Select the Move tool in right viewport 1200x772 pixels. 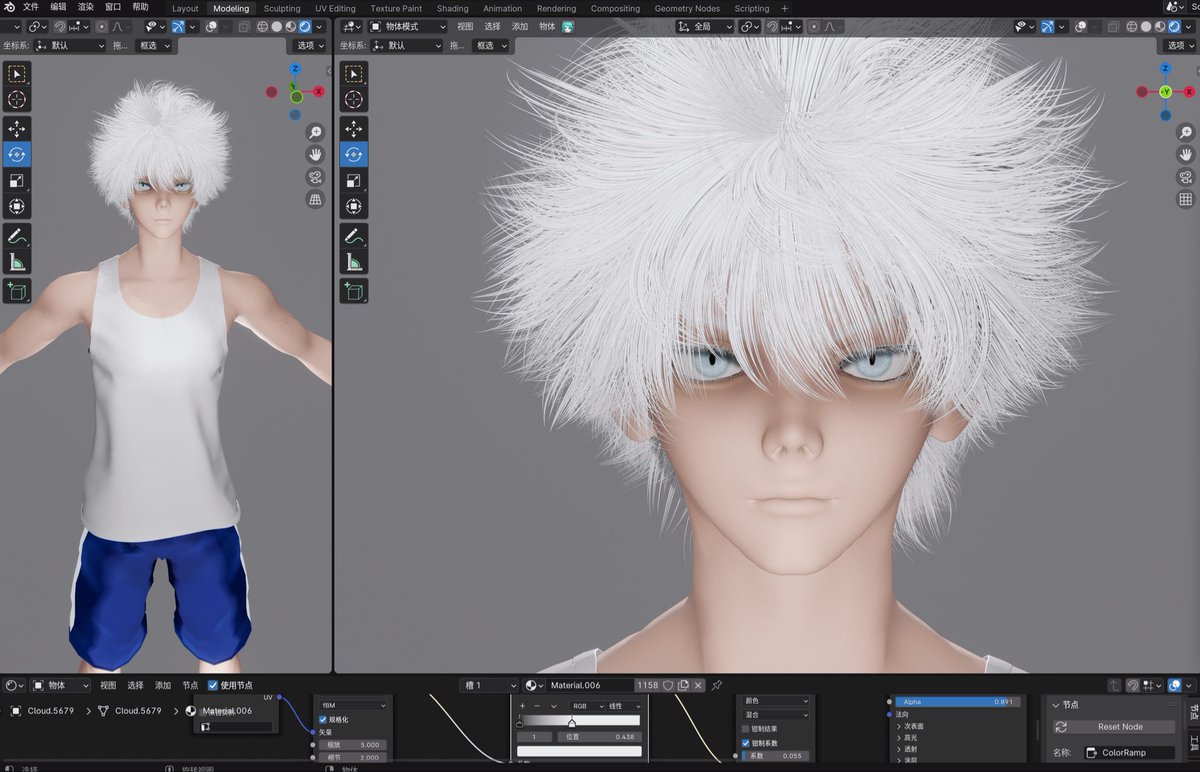click(x=353, y=129)
